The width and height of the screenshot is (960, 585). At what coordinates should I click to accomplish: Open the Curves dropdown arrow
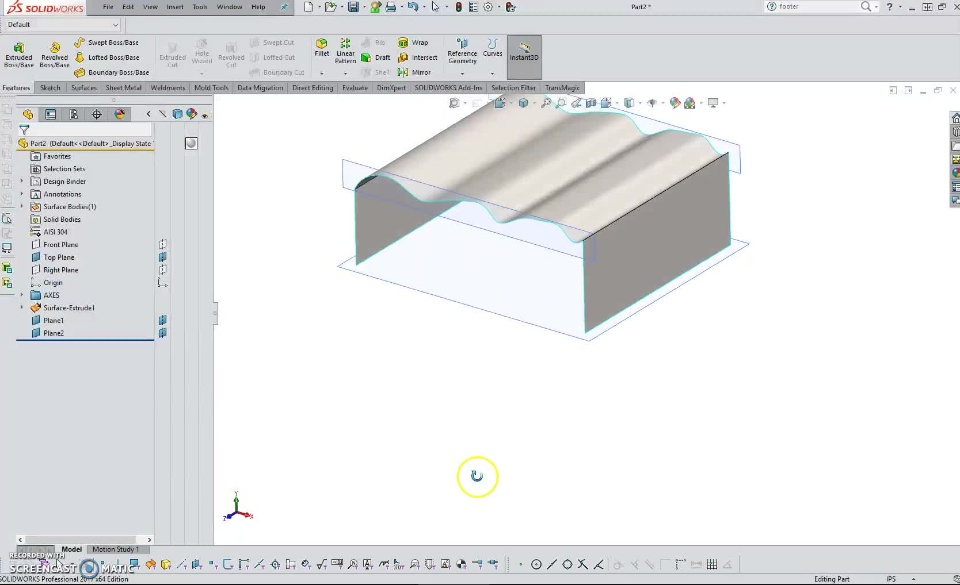(x=492, y=73)
